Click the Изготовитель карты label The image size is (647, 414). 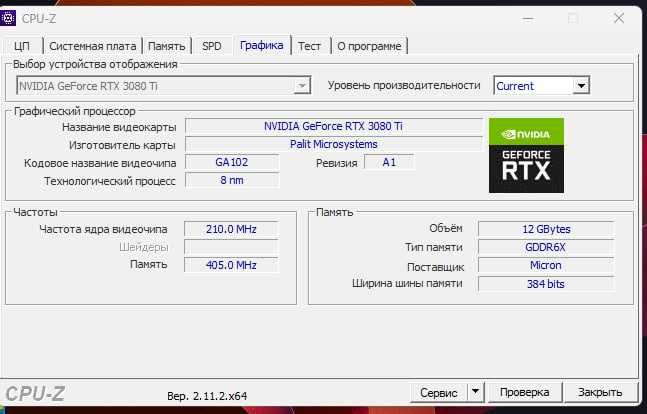(122, 145)
